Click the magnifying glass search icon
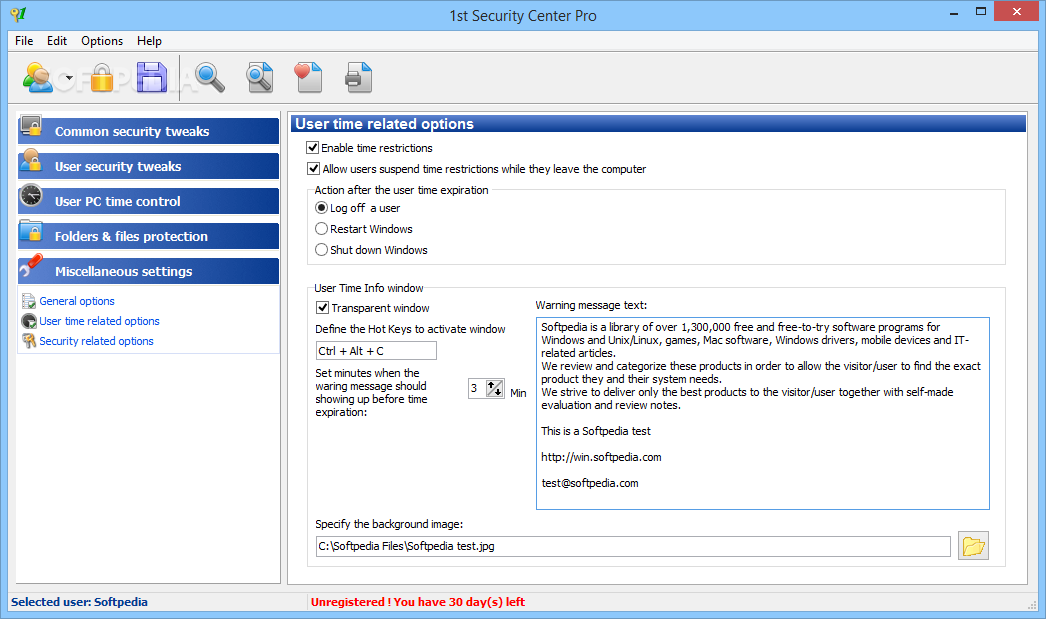The width and height of the screenshot is (1046, 619). (x=209, y=77)
